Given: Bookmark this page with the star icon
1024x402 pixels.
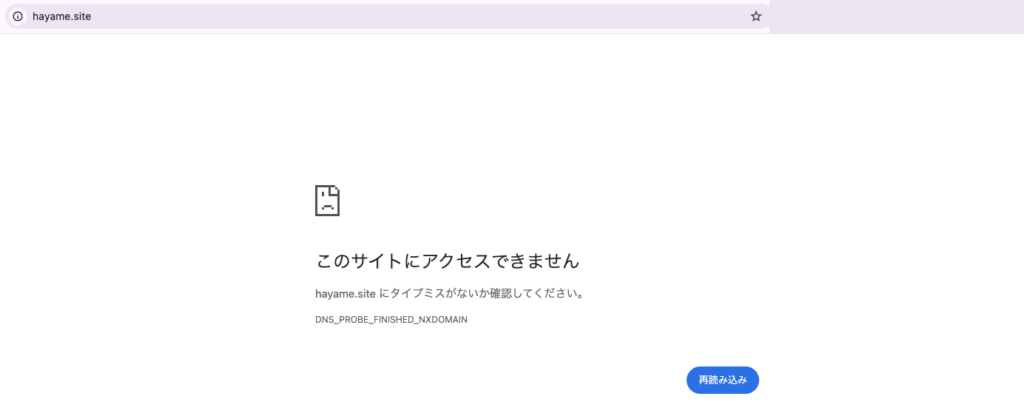Looking at the screenshot, I should tap(756, 16).
